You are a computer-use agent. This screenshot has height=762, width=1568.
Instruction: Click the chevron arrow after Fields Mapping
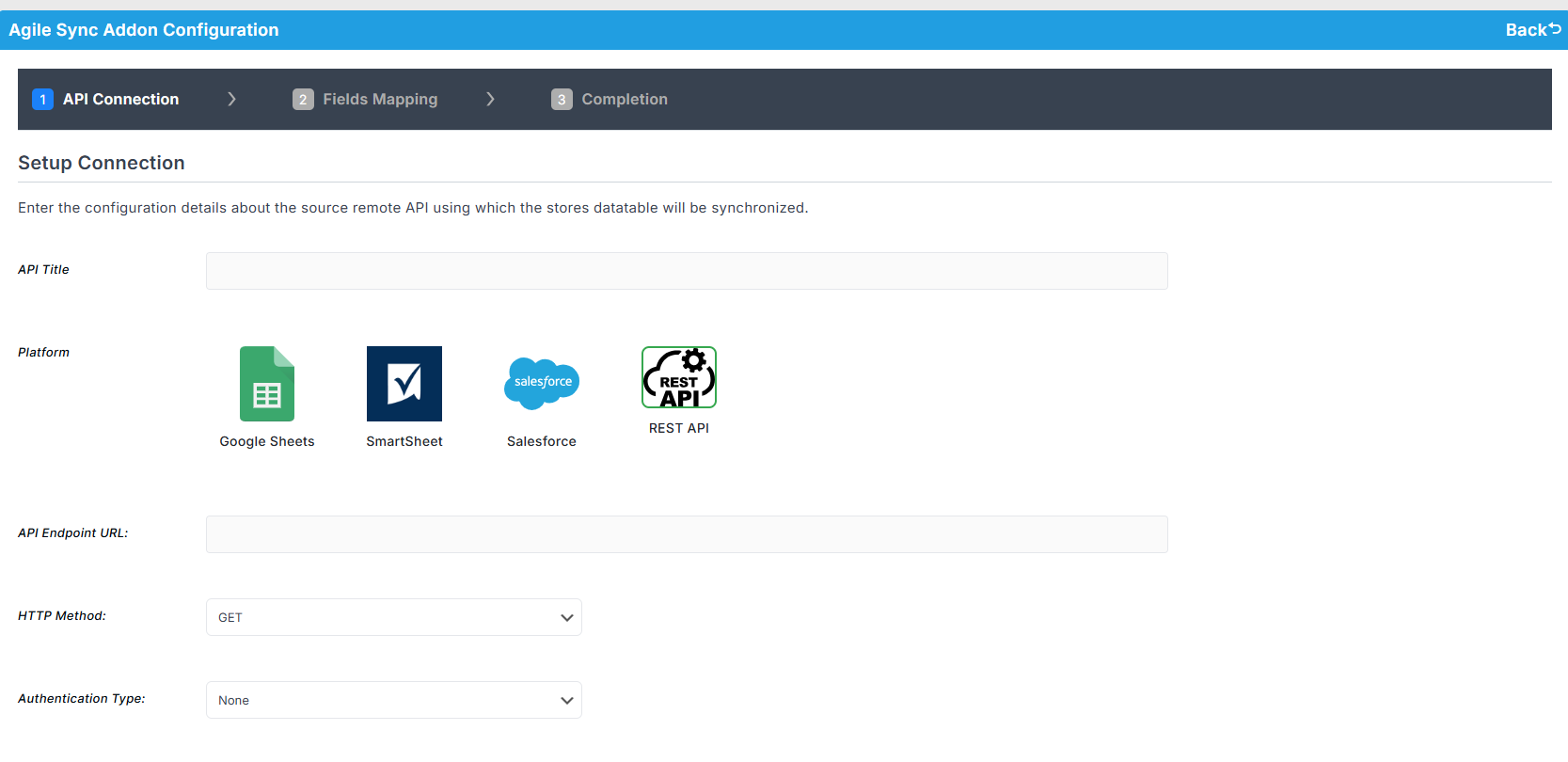coord(490,100)
